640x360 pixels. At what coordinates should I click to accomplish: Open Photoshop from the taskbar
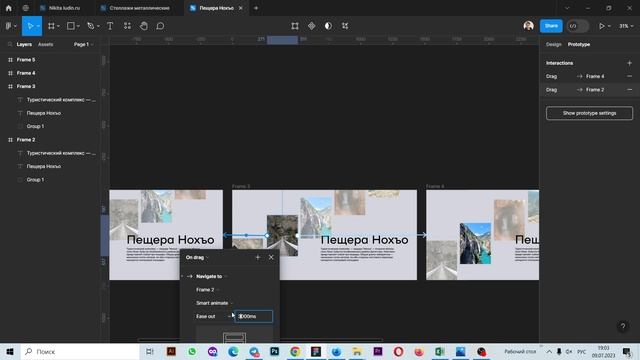(274, 351)
